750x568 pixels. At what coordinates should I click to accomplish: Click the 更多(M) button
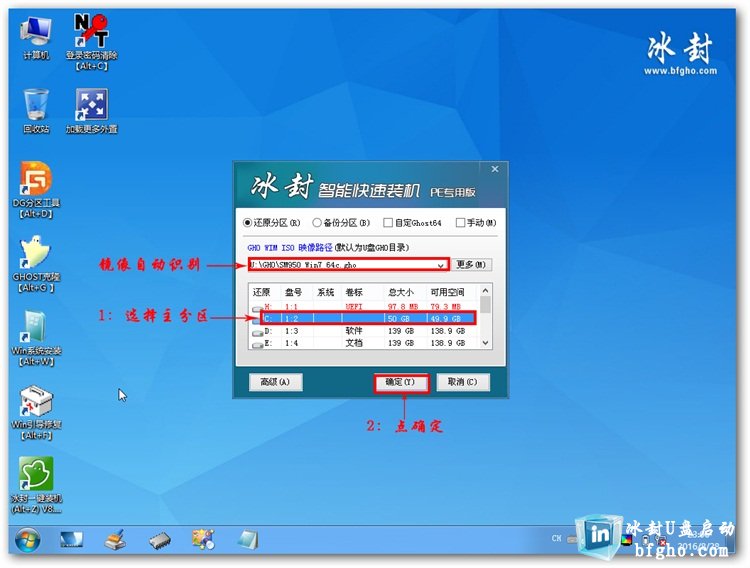[x=471, y=265]
